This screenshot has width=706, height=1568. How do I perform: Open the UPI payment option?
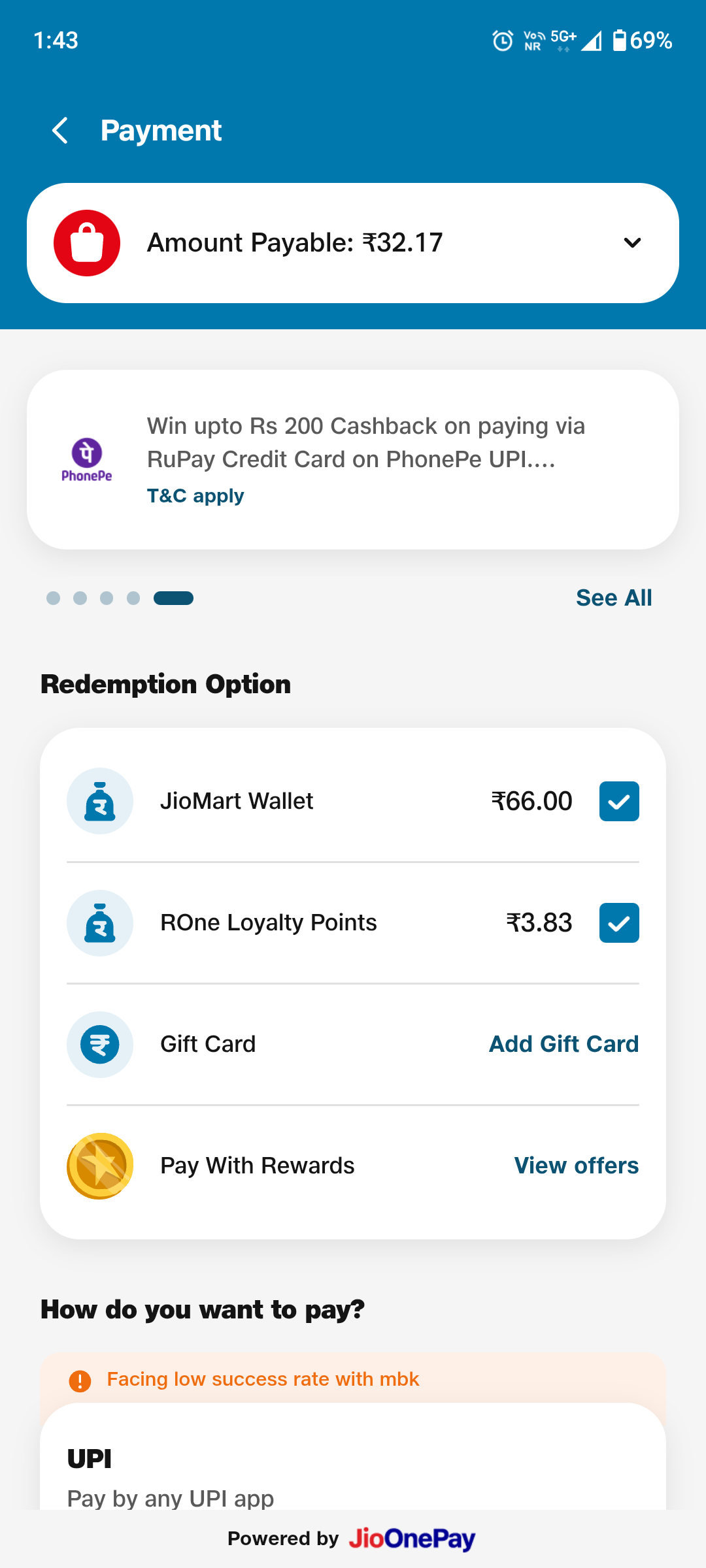tap(353, 1470)
